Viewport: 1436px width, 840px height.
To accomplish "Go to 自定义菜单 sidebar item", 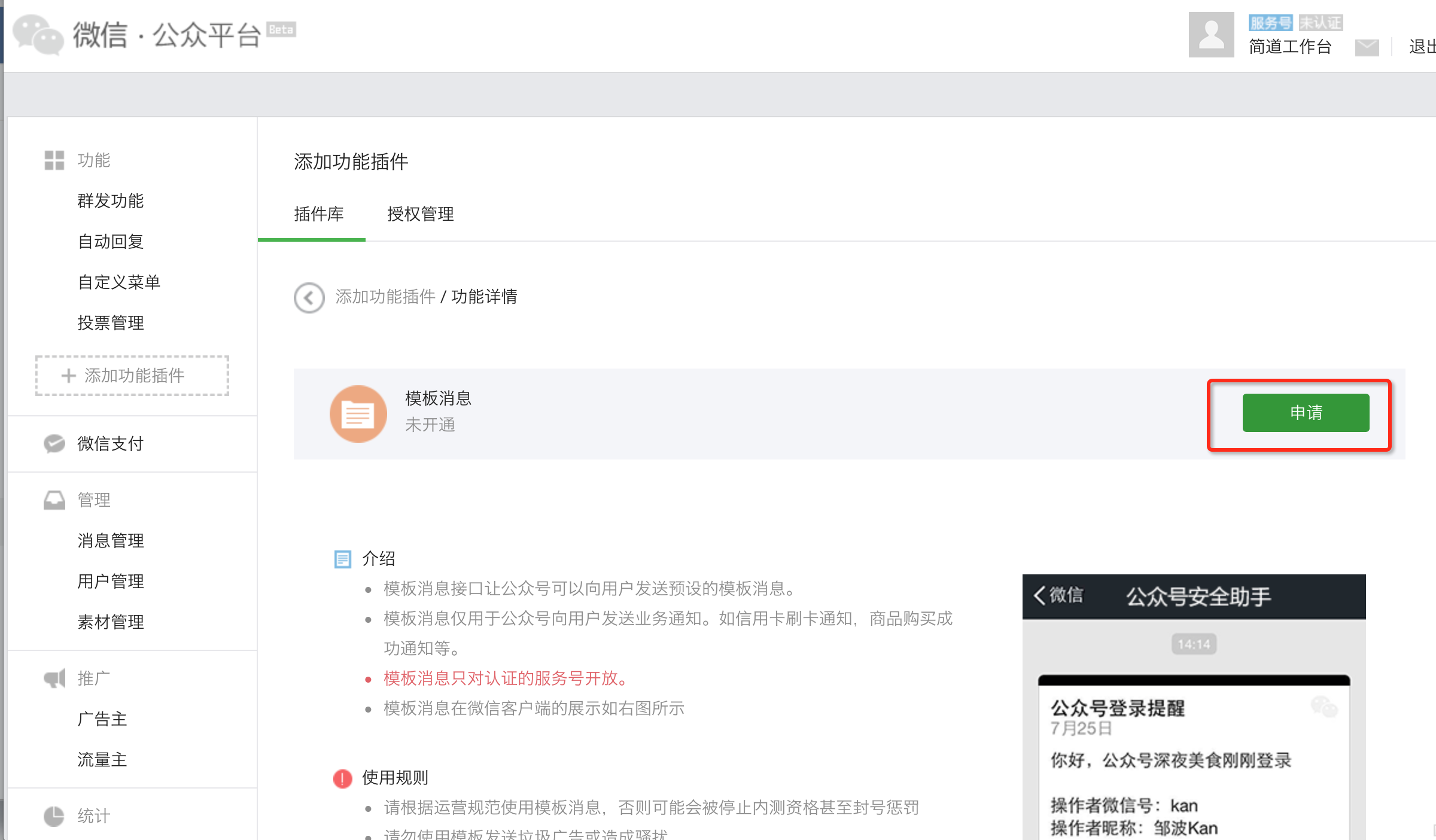I will (x=119, y=282).
